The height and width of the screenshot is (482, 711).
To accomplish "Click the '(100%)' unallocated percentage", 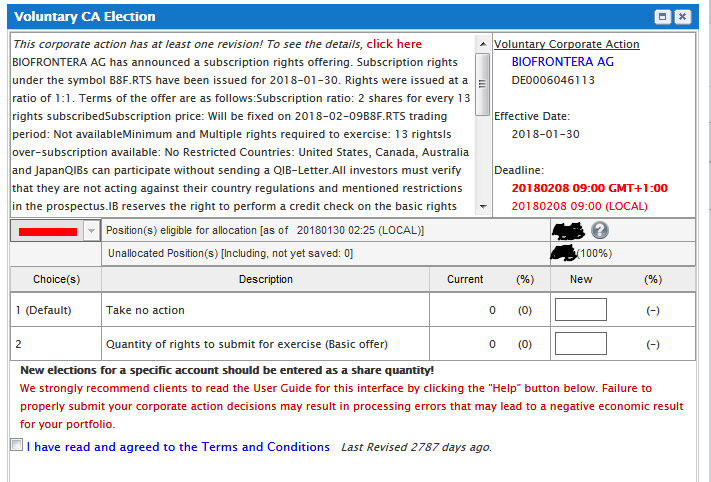I will (x=594, y=253).
